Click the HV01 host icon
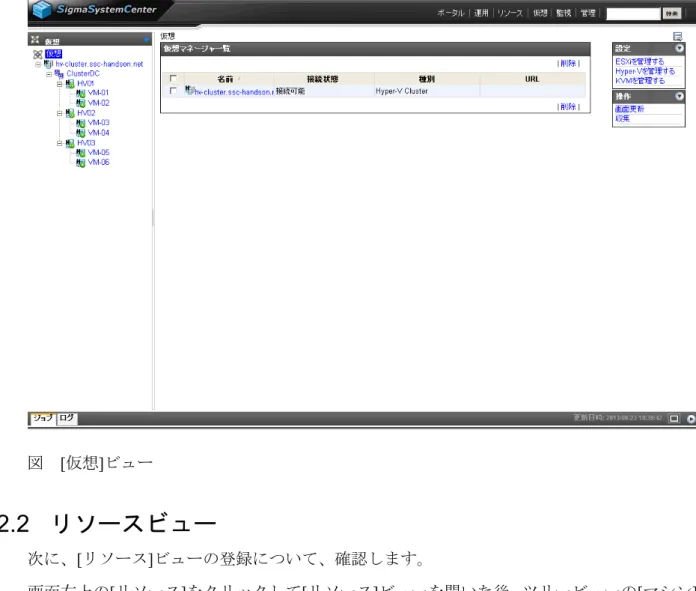The width and height of the screenshot is (696, 591). [x=70, y=83]
